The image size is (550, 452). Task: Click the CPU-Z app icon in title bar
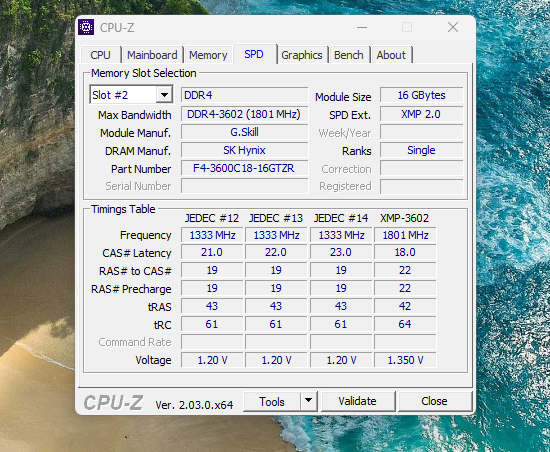[86, 27]
